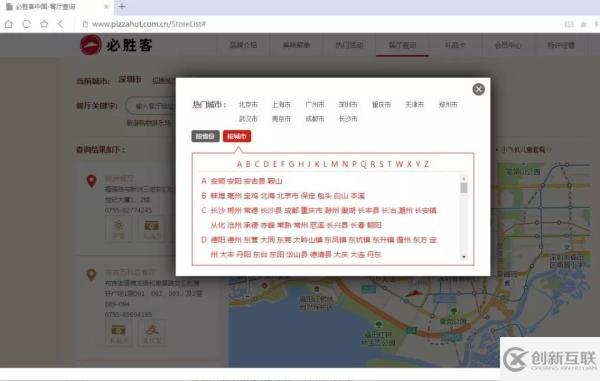Screen dimensions: 600x381
Task: Jump to letter A in alphabet index
Action: [x=239, y=164]
